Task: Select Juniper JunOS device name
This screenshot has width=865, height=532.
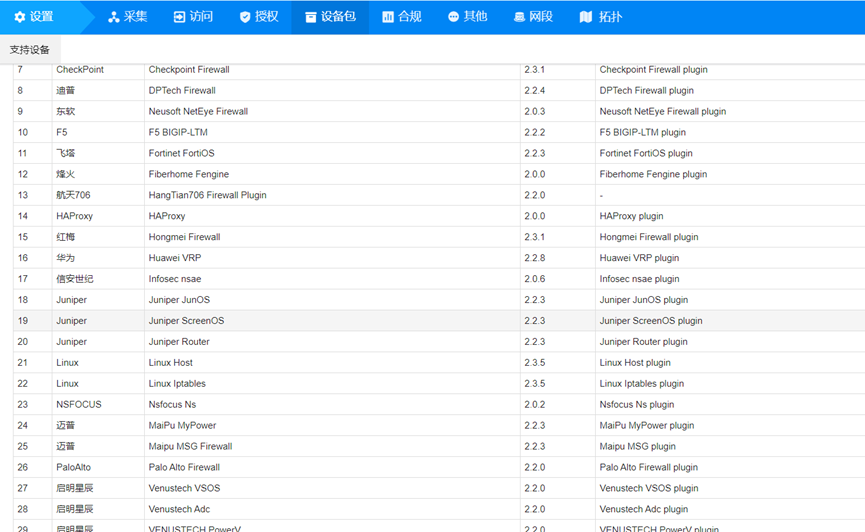Action: click(179, 300)
